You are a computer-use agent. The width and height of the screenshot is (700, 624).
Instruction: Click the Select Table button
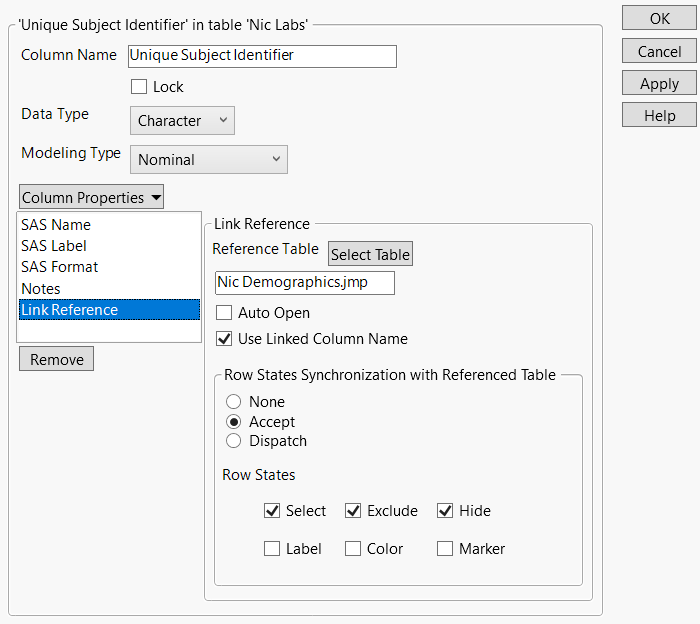(x=370, y=254)
